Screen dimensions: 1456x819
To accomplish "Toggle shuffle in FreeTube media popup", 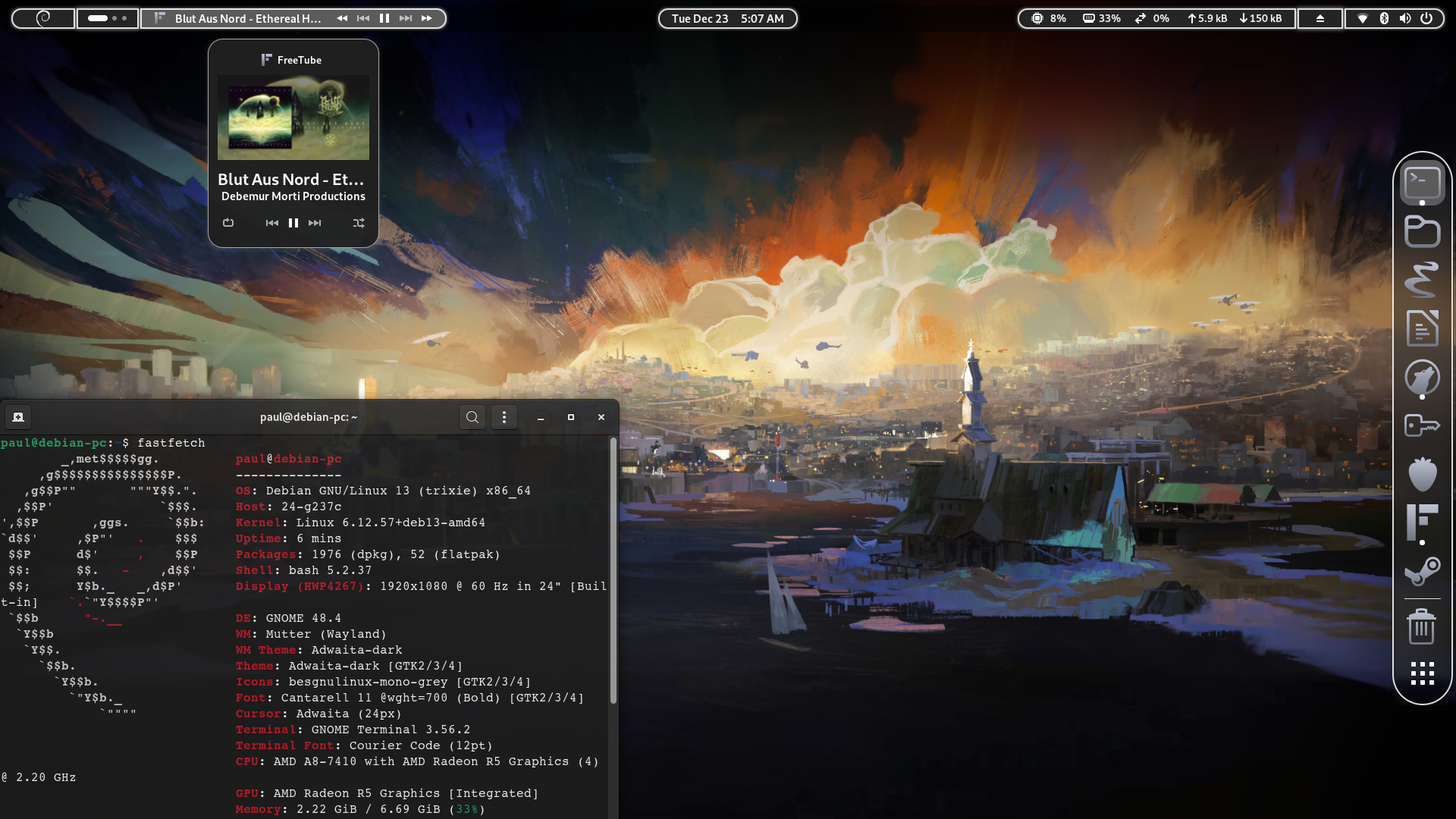I will click(x=359, y=223).
